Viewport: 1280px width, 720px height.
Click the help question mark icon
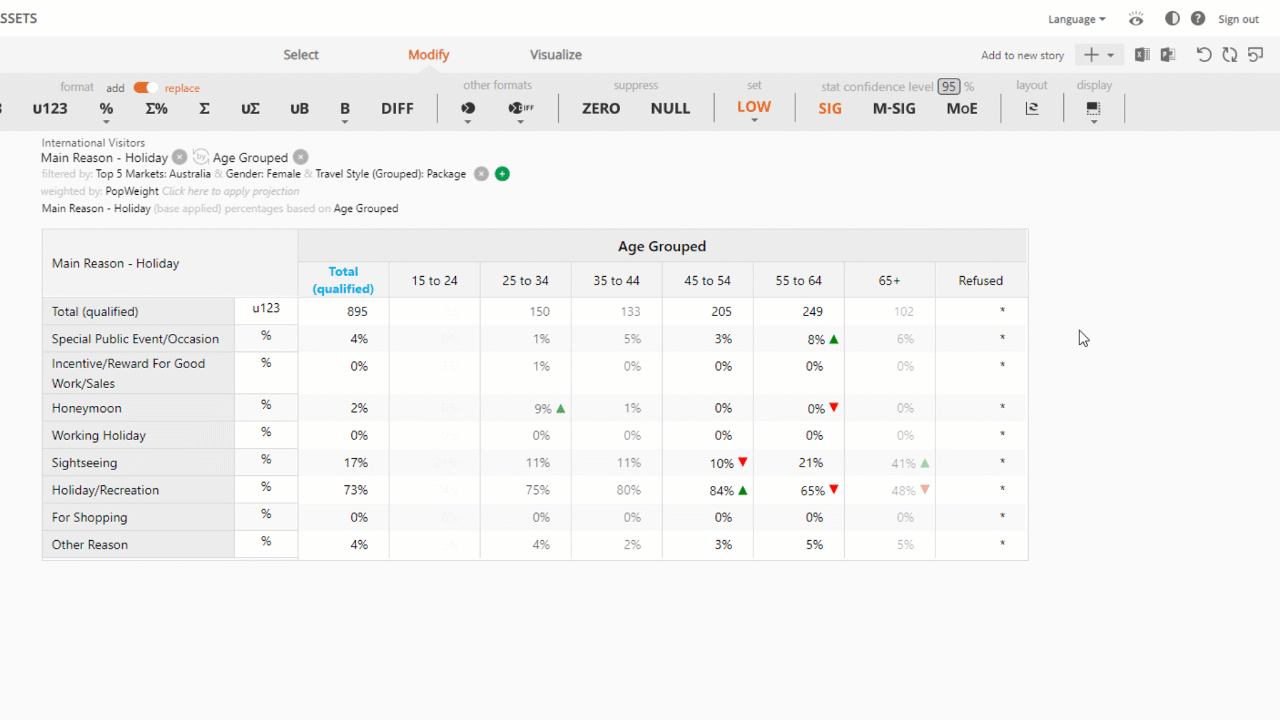tap(1198, 19)
